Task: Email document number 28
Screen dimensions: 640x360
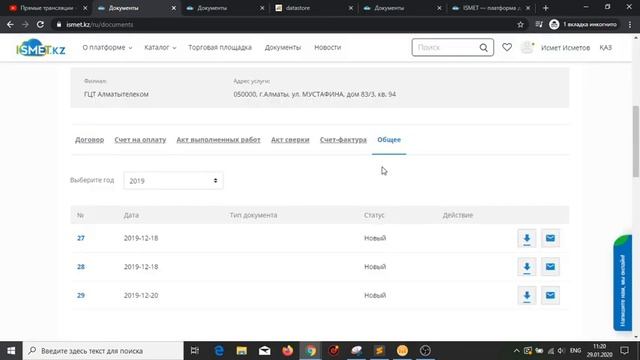Action: tap(550, 267)
